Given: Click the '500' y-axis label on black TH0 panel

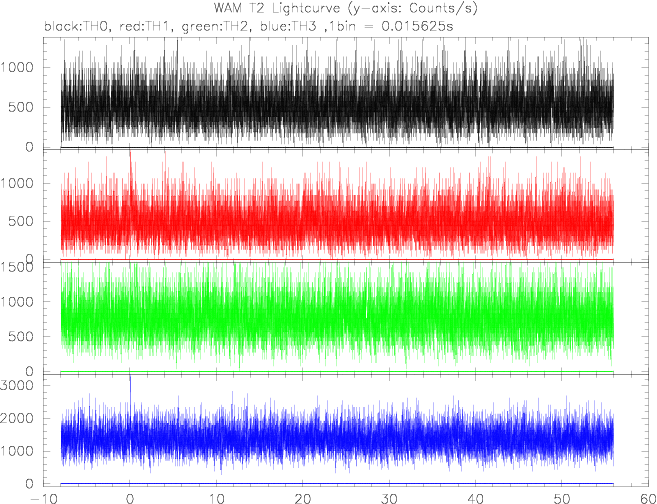Looking at the screenshot, I should coord(21,107).
